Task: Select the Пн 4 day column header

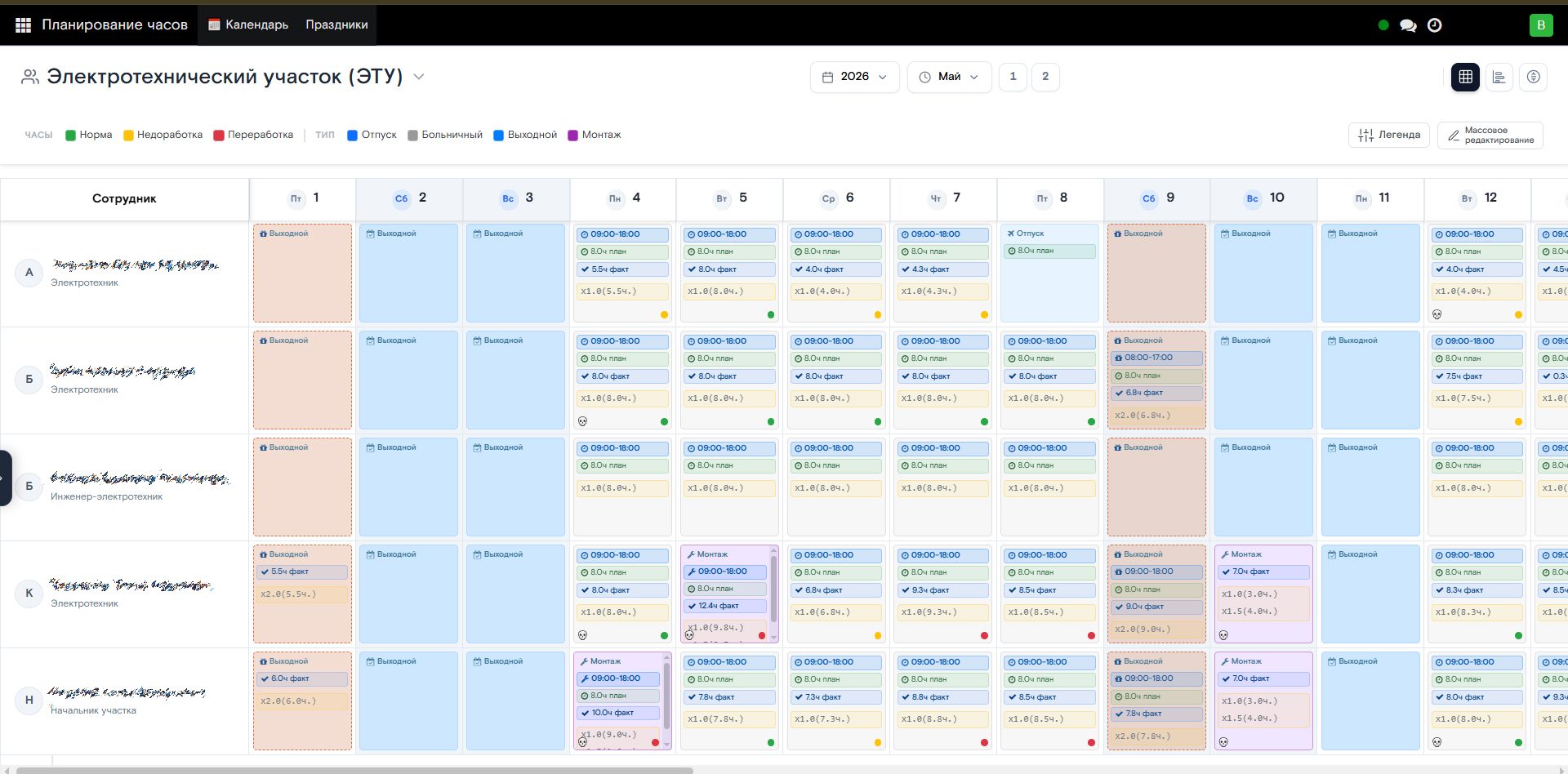Action: coord(623,198)
